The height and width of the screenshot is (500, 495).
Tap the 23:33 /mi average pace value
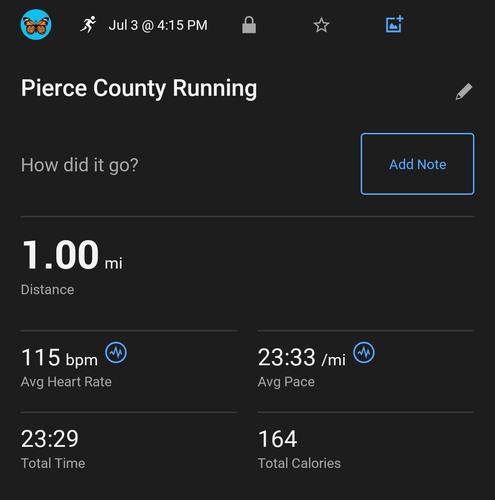pyautogui.click(x=302, y=358)
